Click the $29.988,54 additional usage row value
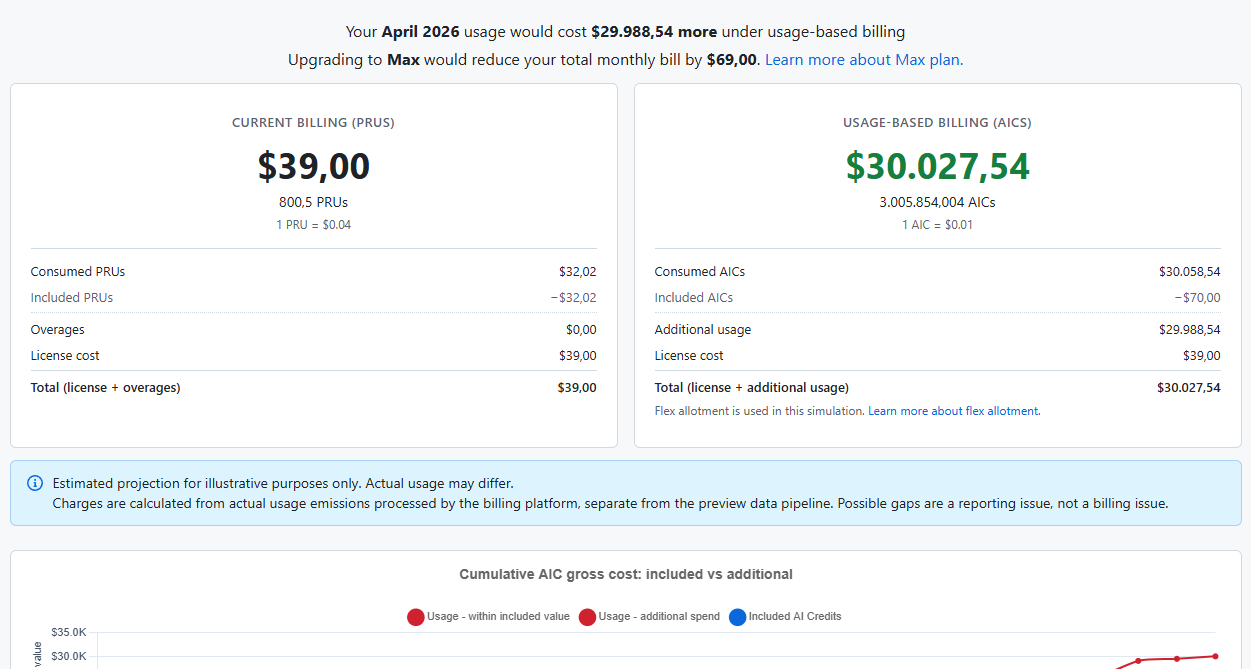Viewport: 1251px width, 669px height. pos(1189,330)
